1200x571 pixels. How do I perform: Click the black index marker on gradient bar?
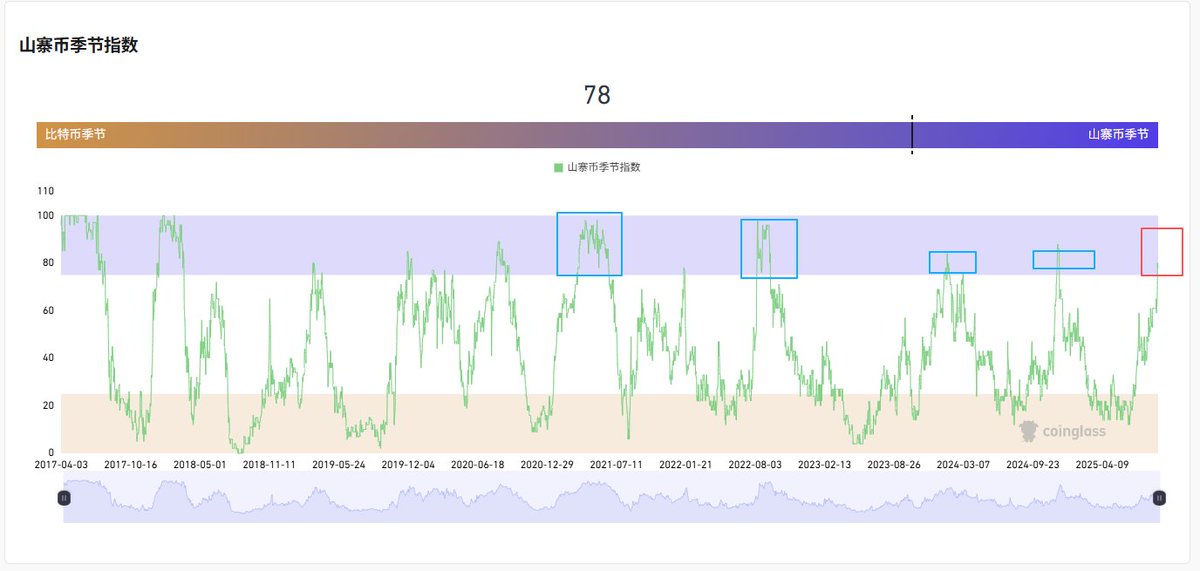click(x=912, y=134)
